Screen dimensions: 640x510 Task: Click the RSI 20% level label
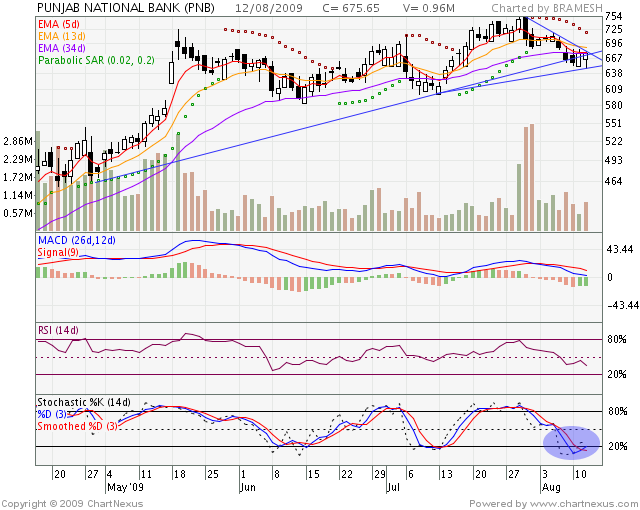(616, 374)
